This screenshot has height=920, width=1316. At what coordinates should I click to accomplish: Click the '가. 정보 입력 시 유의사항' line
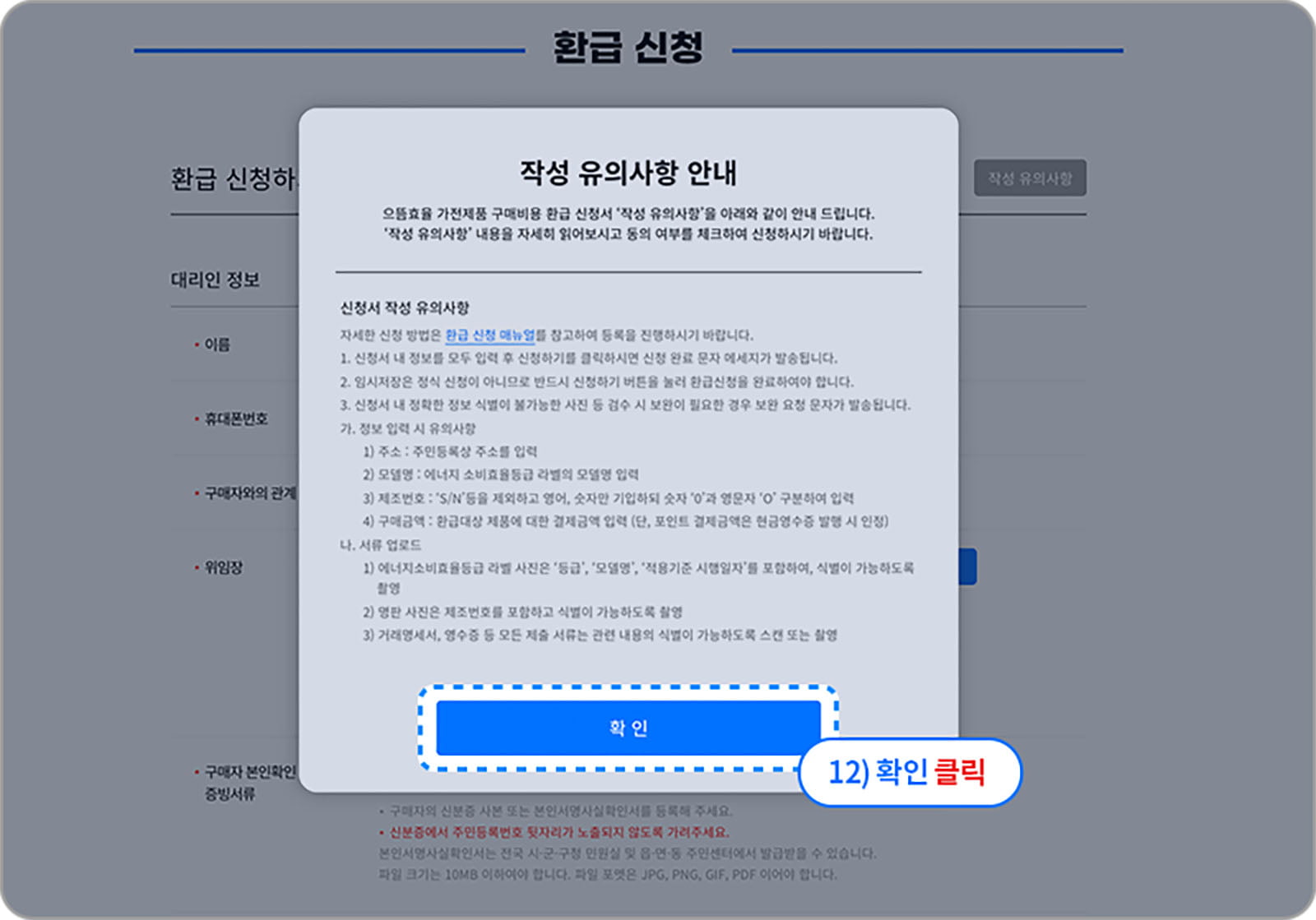coord(408,428)
